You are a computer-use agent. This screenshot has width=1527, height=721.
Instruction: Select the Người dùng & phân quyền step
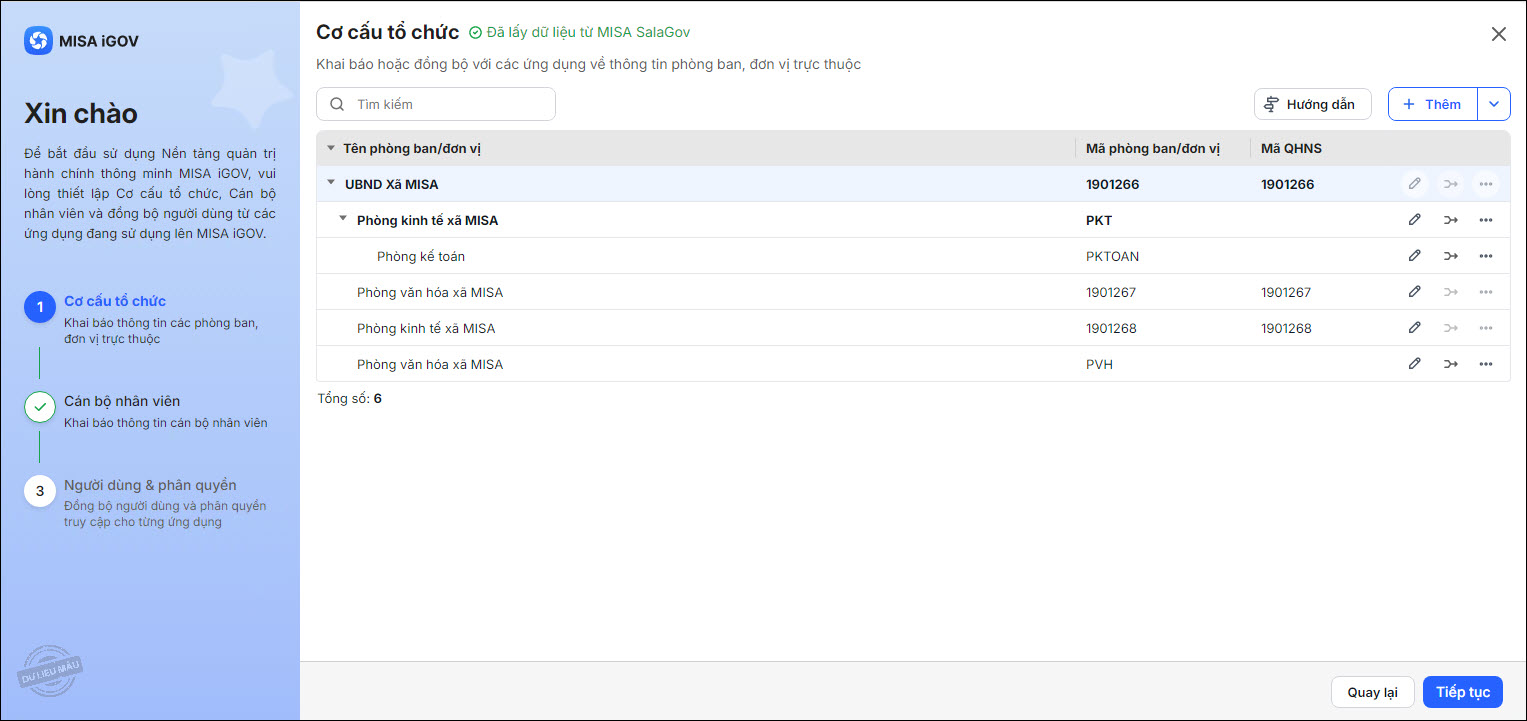pyautogui.click(x=150, y=485)
